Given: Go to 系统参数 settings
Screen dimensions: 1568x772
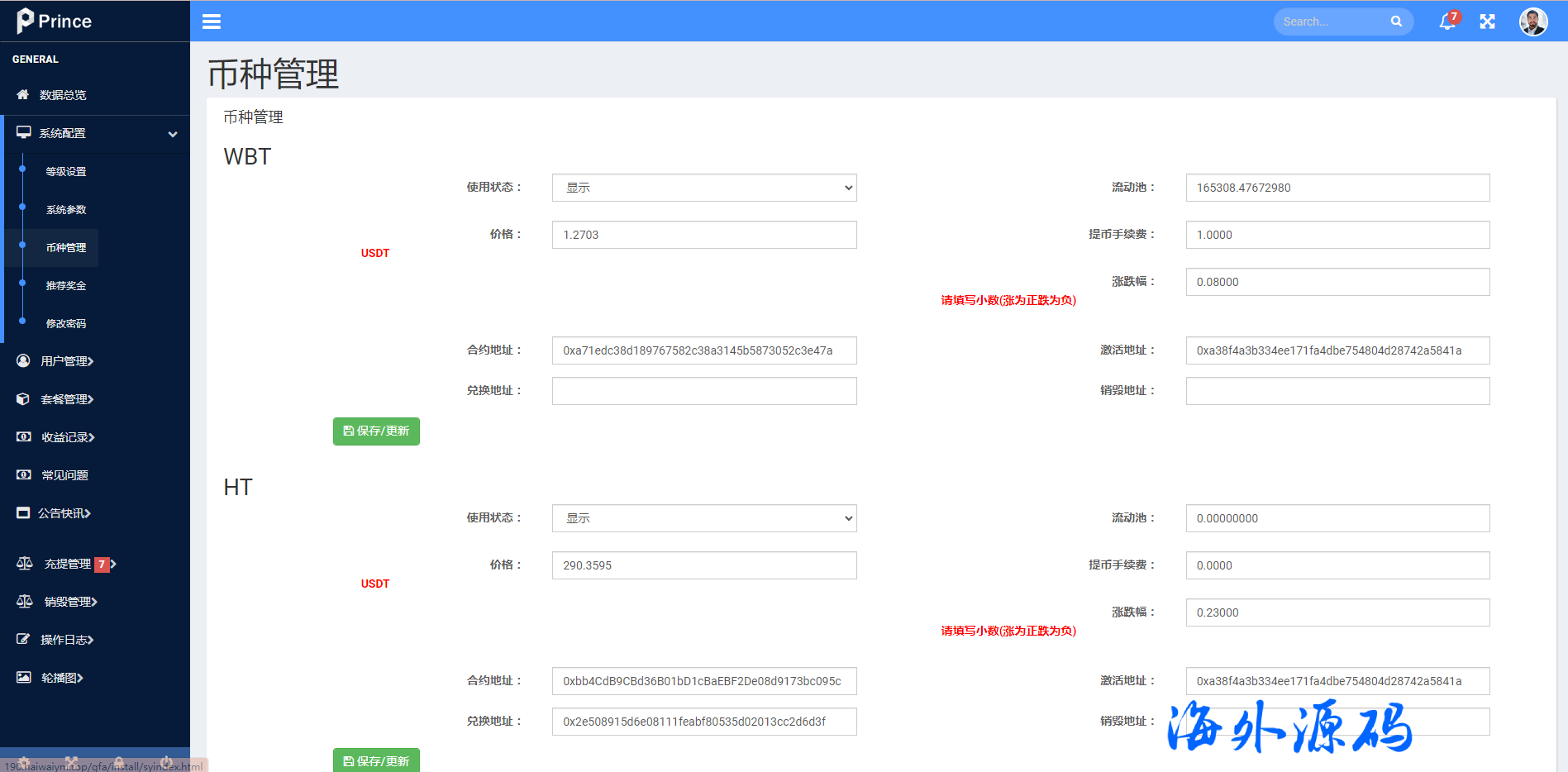Looking at the screenshot, I should tap(66, 210).
